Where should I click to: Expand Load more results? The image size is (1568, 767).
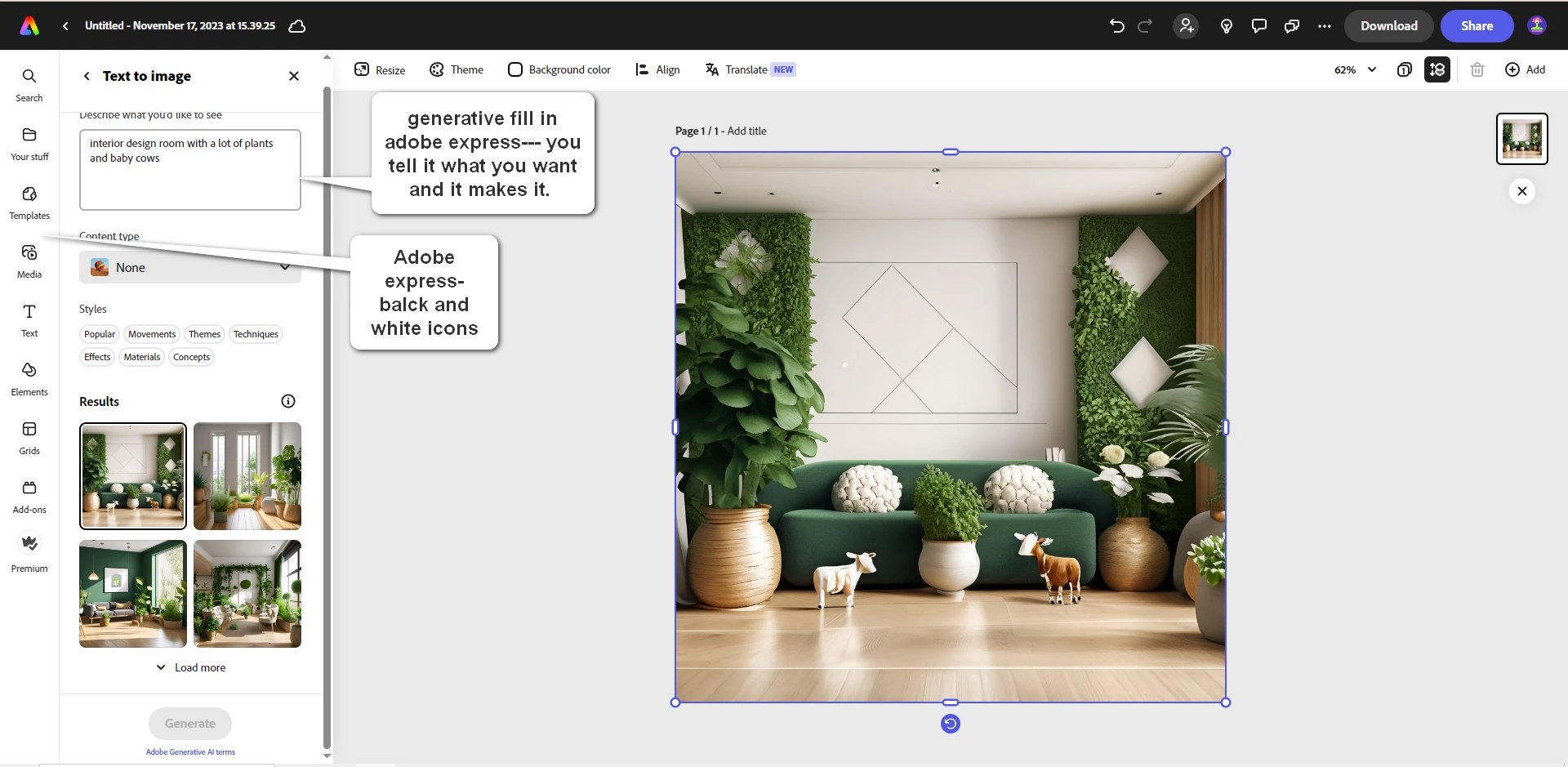190,667
